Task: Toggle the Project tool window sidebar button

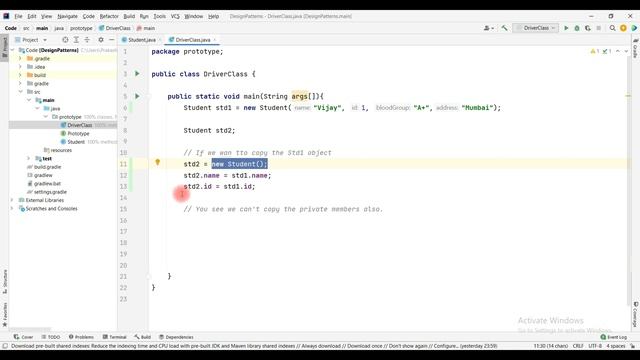Action: [x=4, y=47]
